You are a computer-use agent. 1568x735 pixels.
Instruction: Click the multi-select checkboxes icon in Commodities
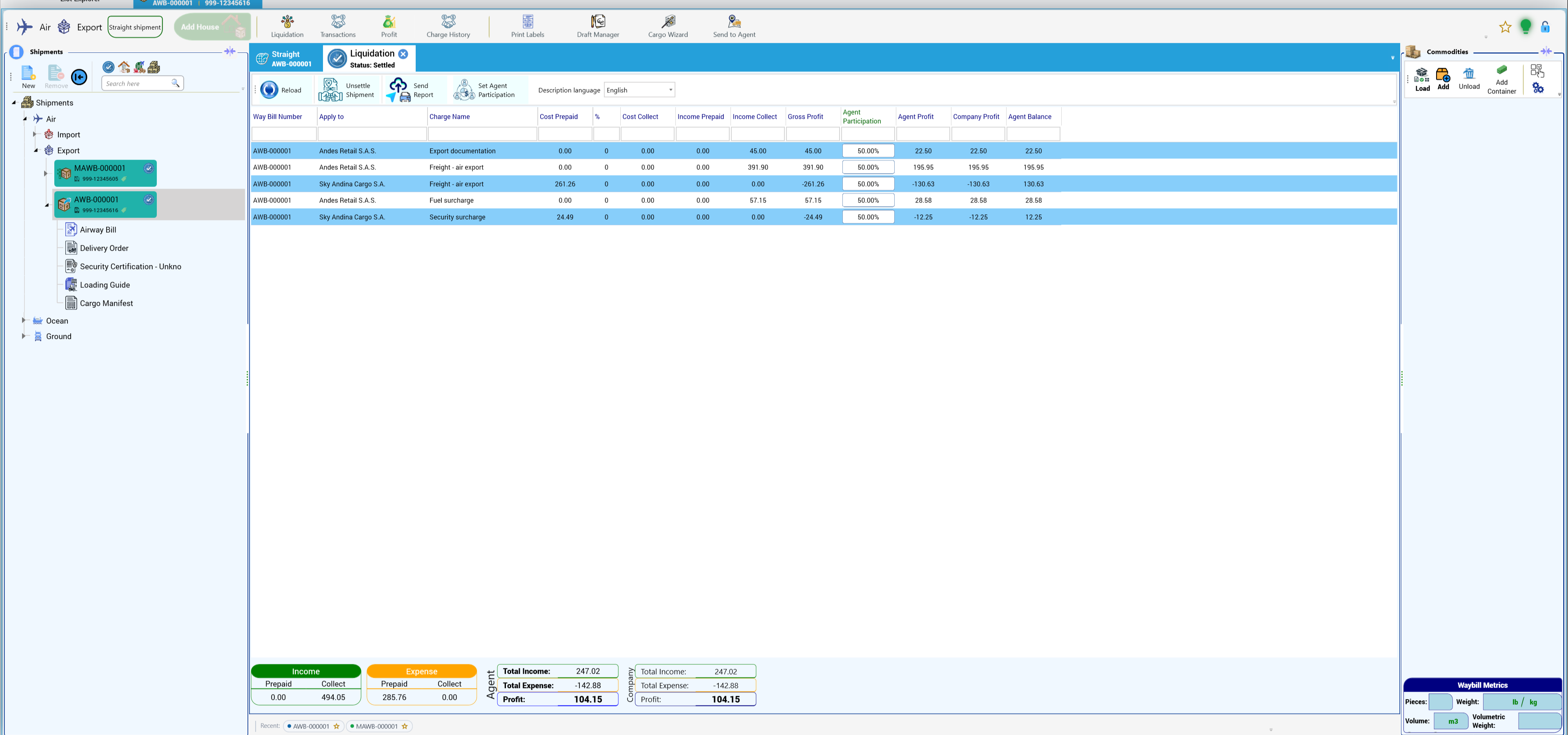(x=1537, y=70)
